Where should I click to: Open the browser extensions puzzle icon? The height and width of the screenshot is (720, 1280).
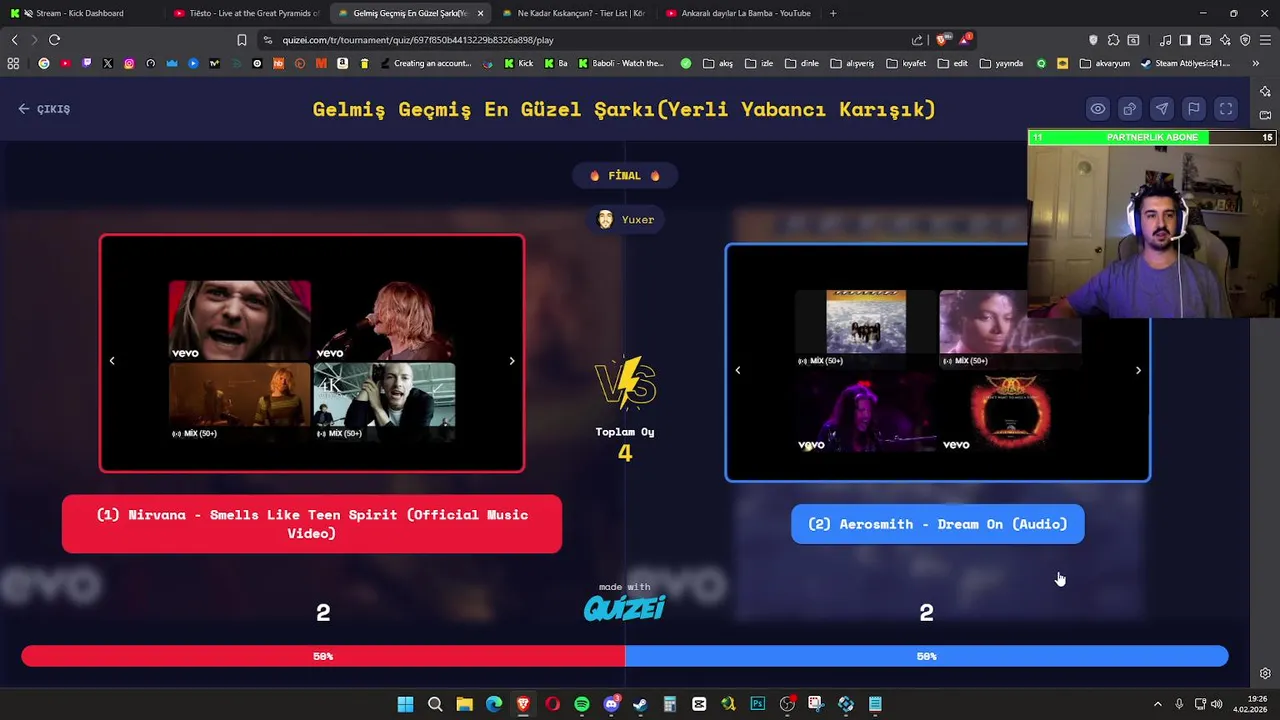1113,40
